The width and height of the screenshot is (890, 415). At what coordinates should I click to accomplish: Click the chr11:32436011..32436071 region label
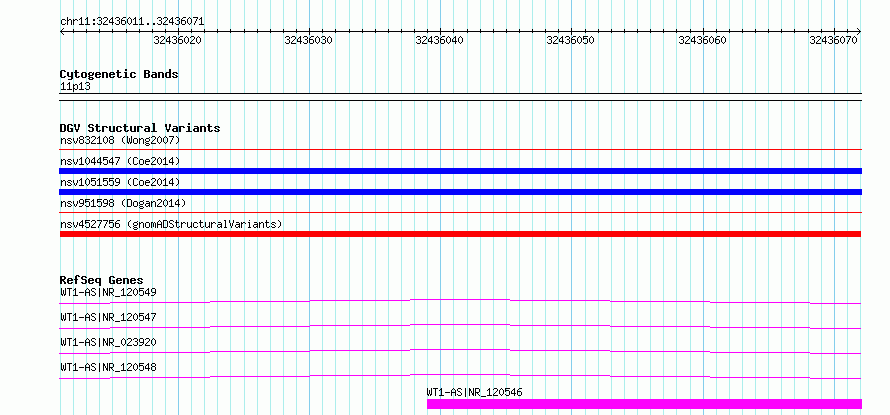pos(132,22)
